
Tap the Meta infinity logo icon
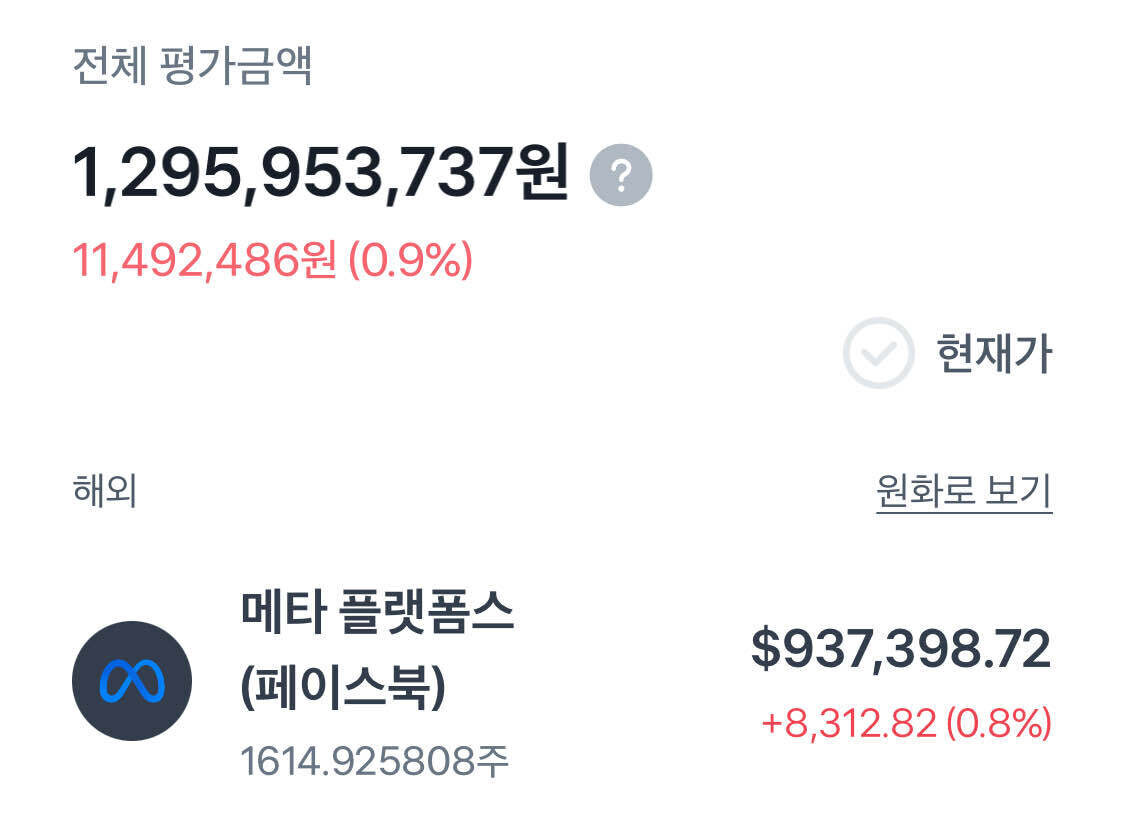tap(132, 681)
